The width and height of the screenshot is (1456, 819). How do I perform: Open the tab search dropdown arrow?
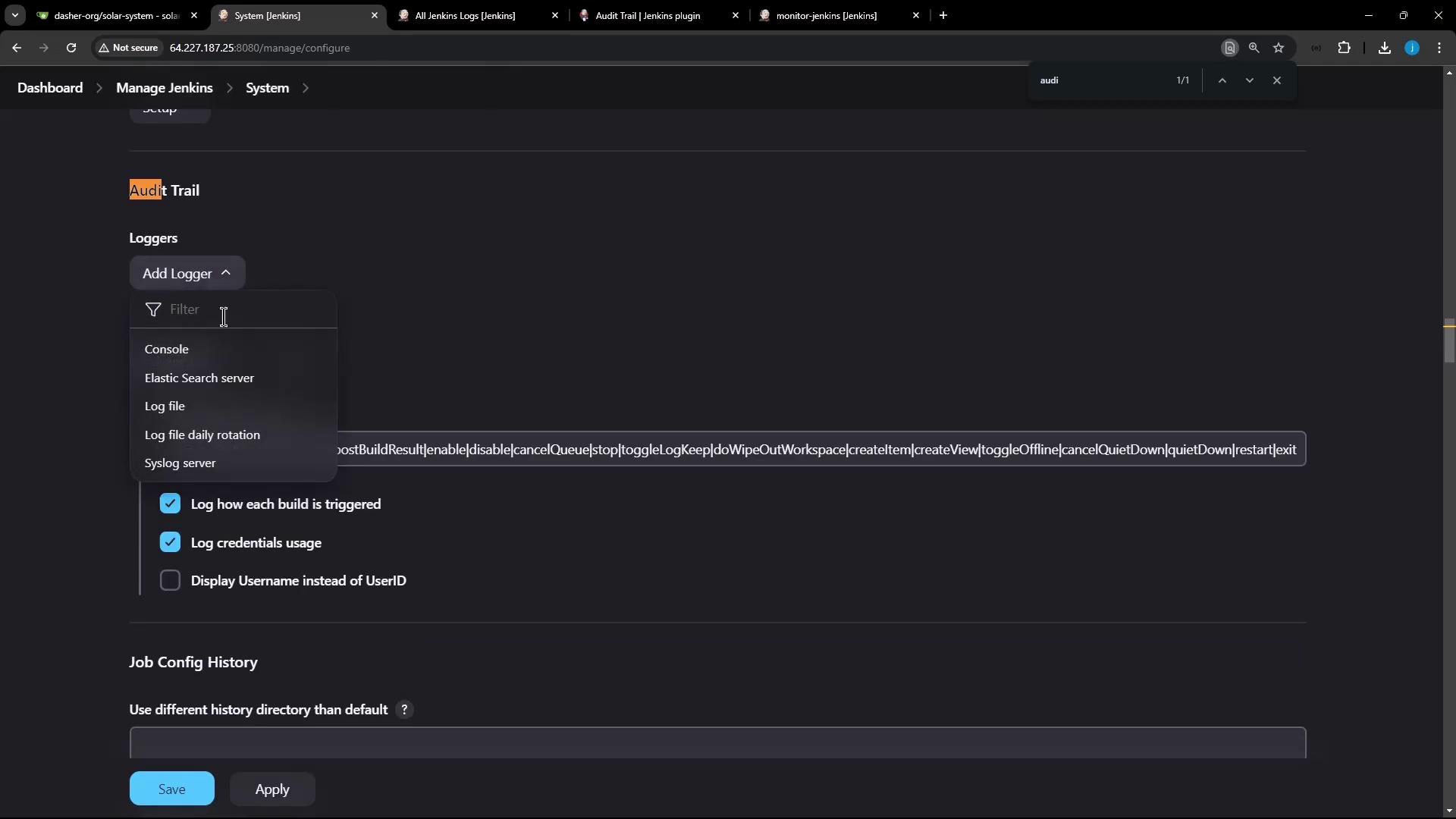(14, 15)
